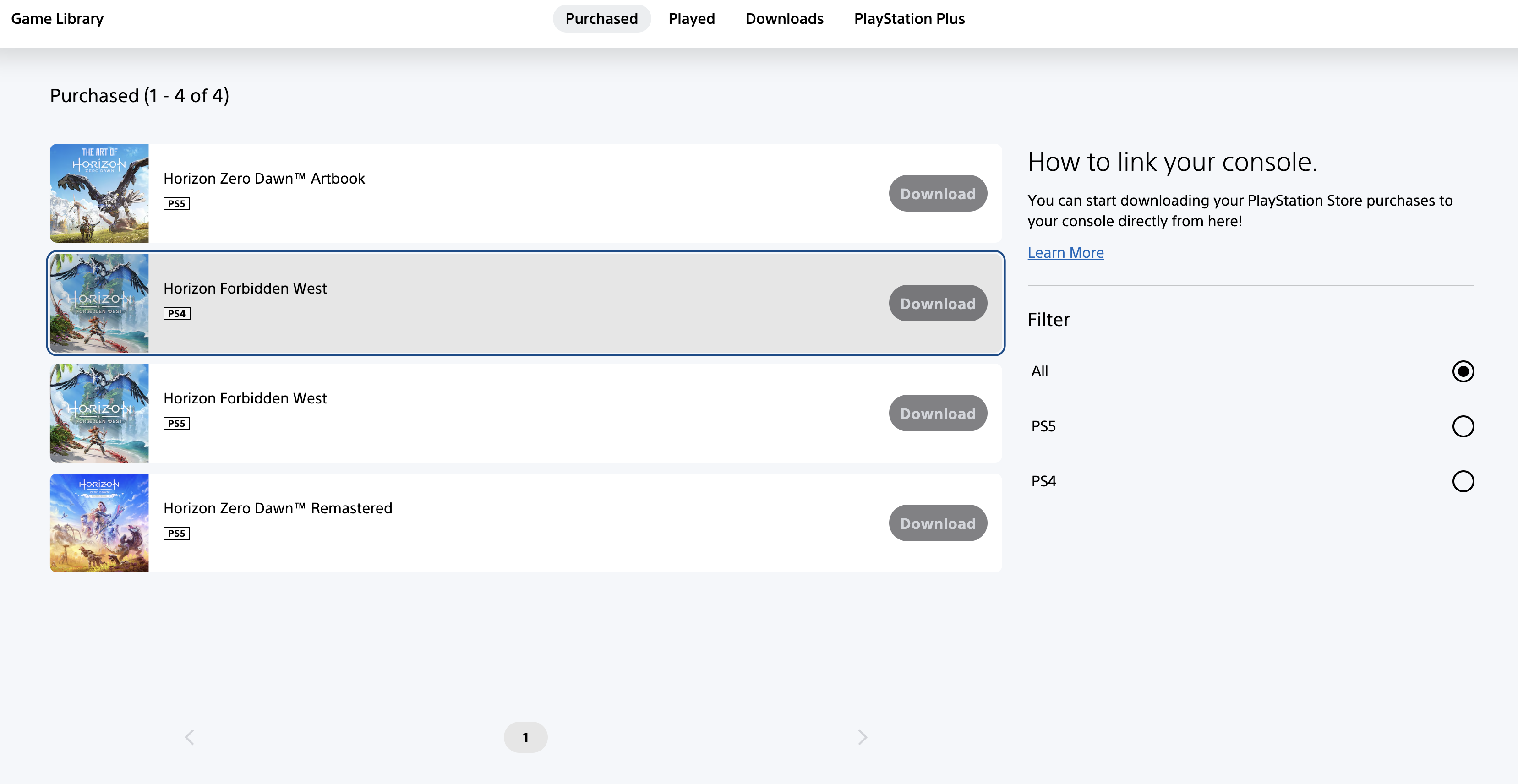
Task: Select the All filter radio button
Action: tap(1463, 372)
